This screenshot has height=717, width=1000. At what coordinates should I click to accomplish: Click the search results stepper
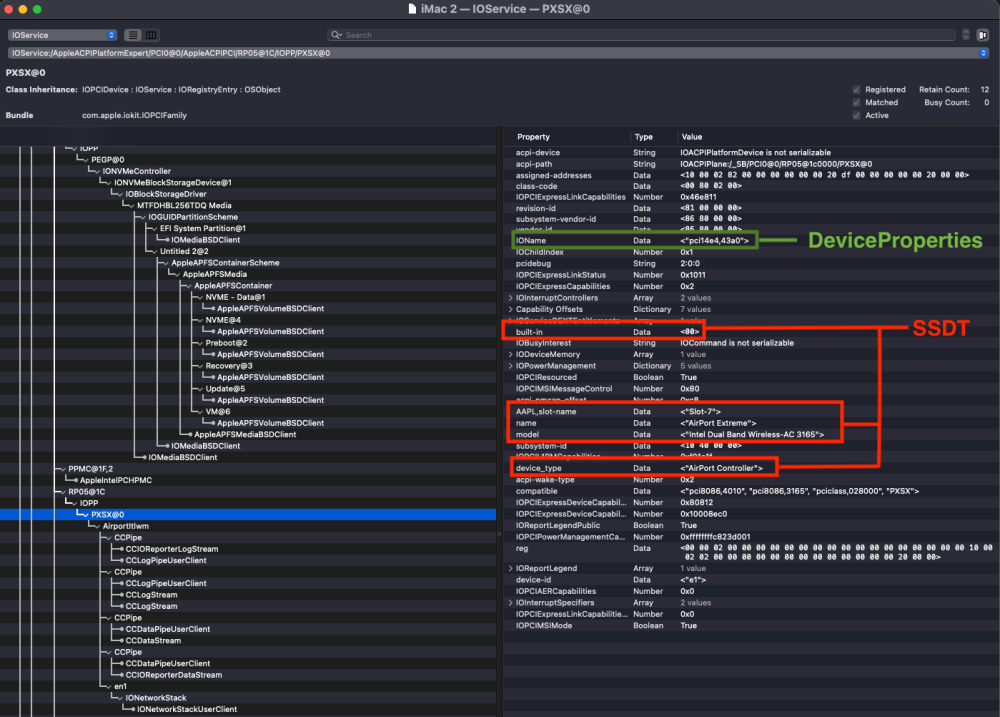tap(966, 35)
